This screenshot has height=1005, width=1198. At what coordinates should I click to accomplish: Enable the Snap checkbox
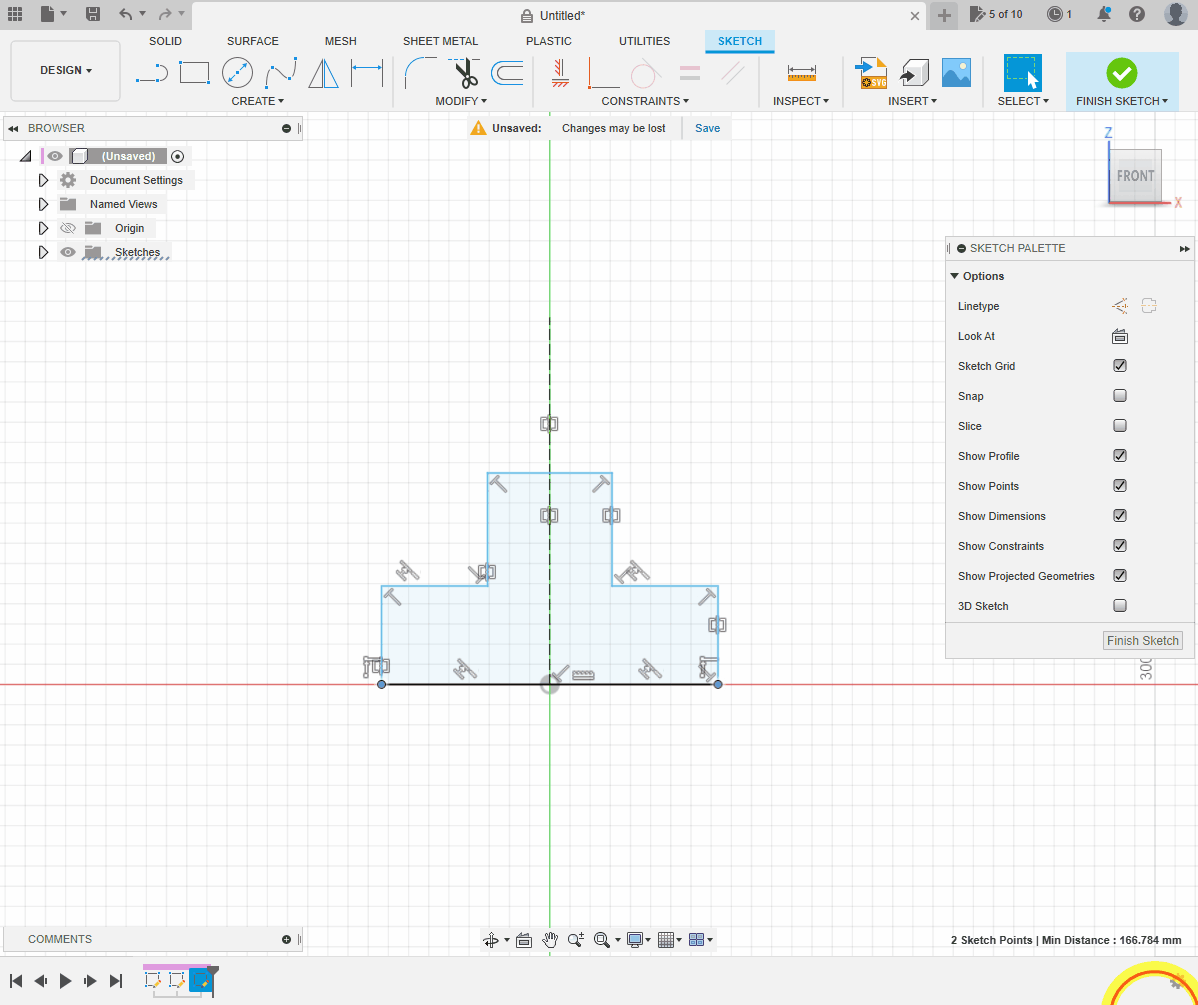(x=1120, y=396)
